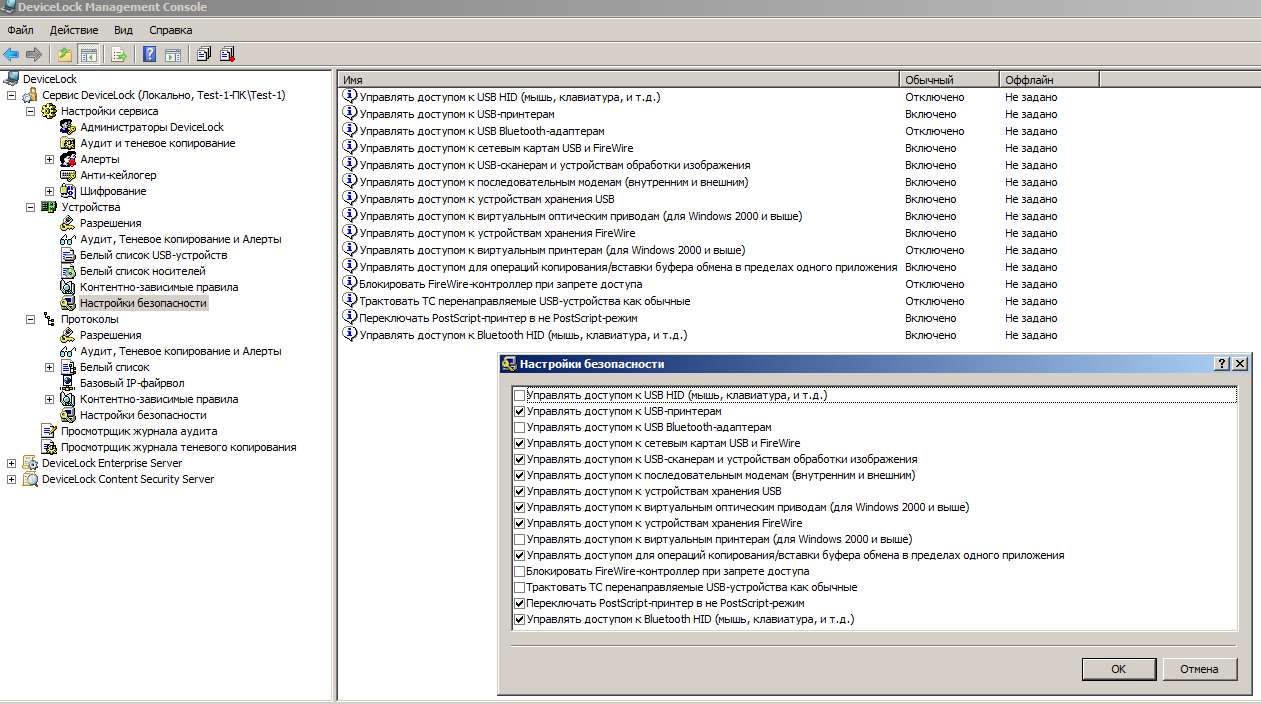
Task: Expand the Алерты tree node
Action: 49,160
